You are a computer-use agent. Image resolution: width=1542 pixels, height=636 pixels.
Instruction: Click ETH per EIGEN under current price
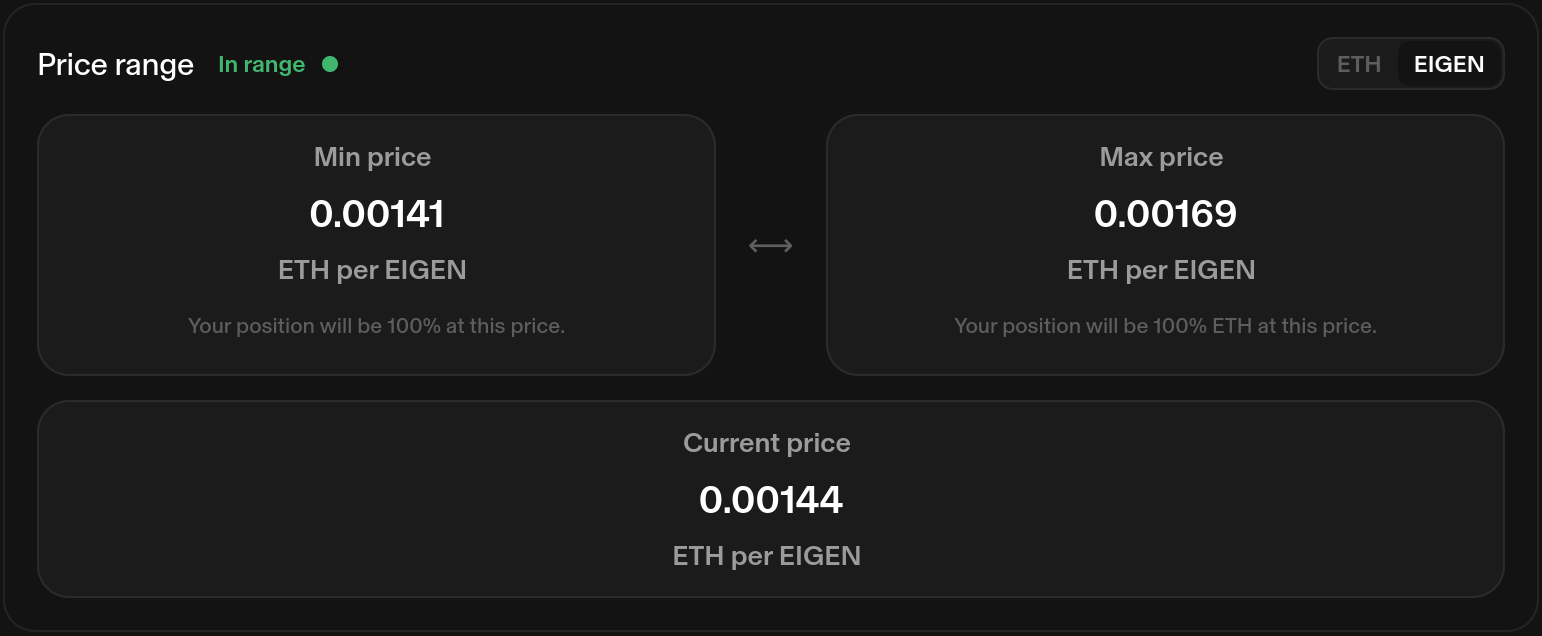766,556
